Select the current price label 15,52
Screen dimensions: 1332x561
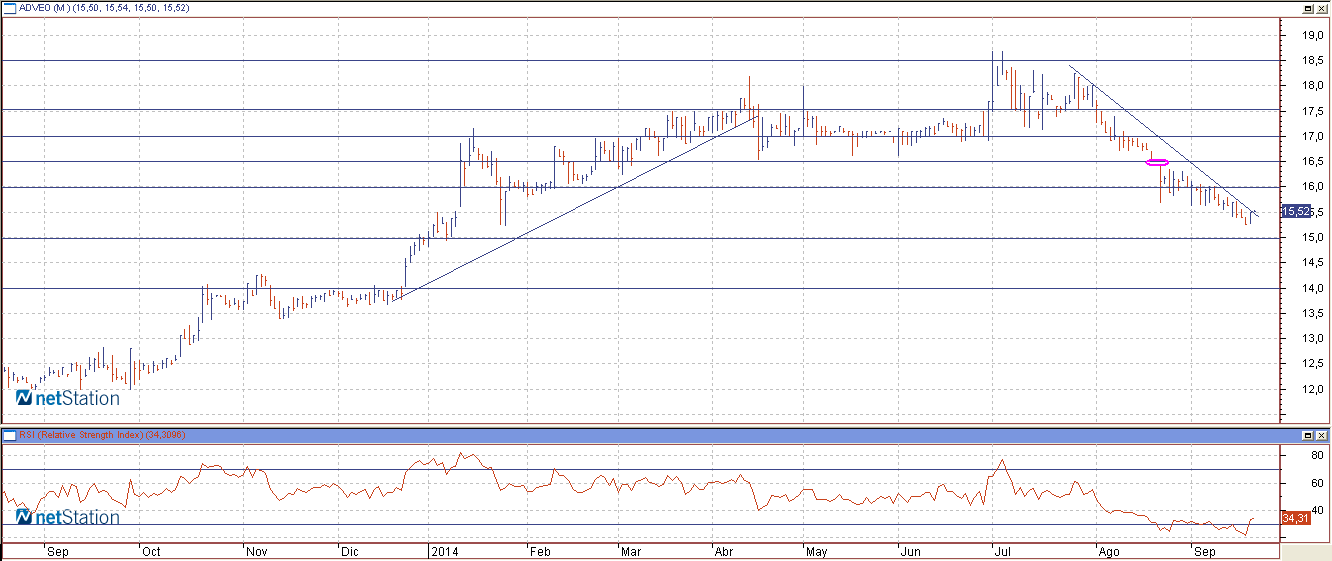click(x=1296, y=211)
